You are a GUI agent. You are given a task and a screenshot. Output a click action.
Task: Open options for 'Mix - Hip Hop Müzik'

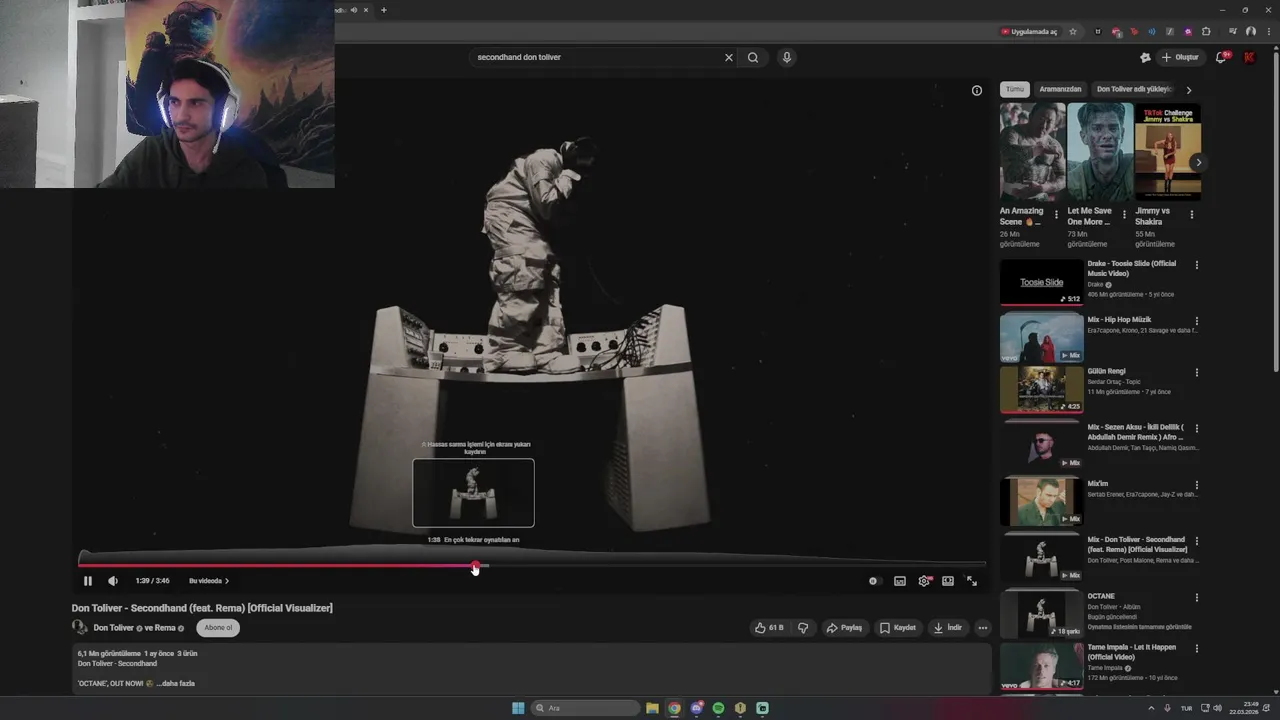click(x=1196, y=321)
